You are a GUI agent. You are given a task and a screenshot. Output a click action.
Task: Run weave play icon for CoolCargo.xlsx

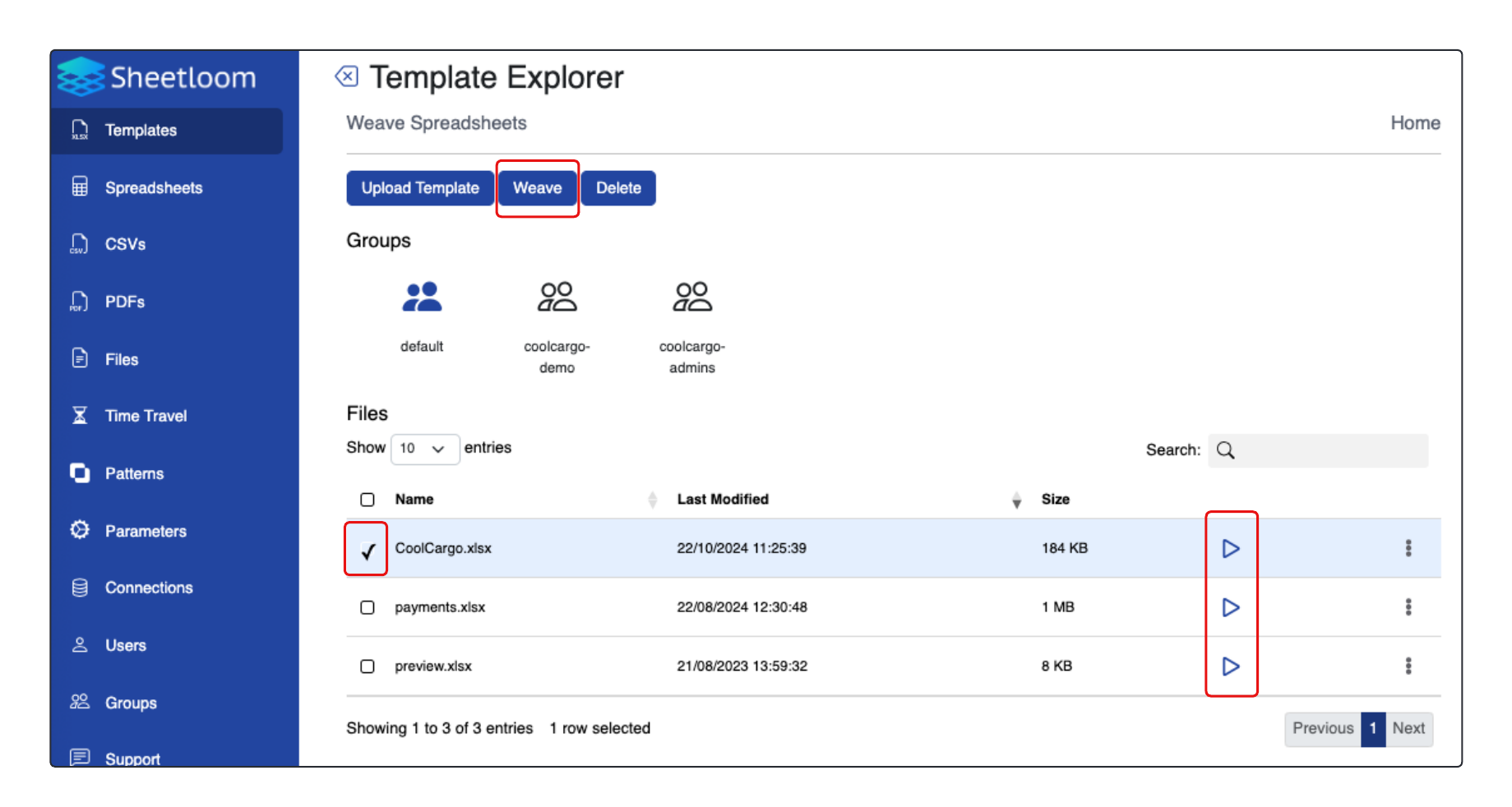[x=1231, y=548]
